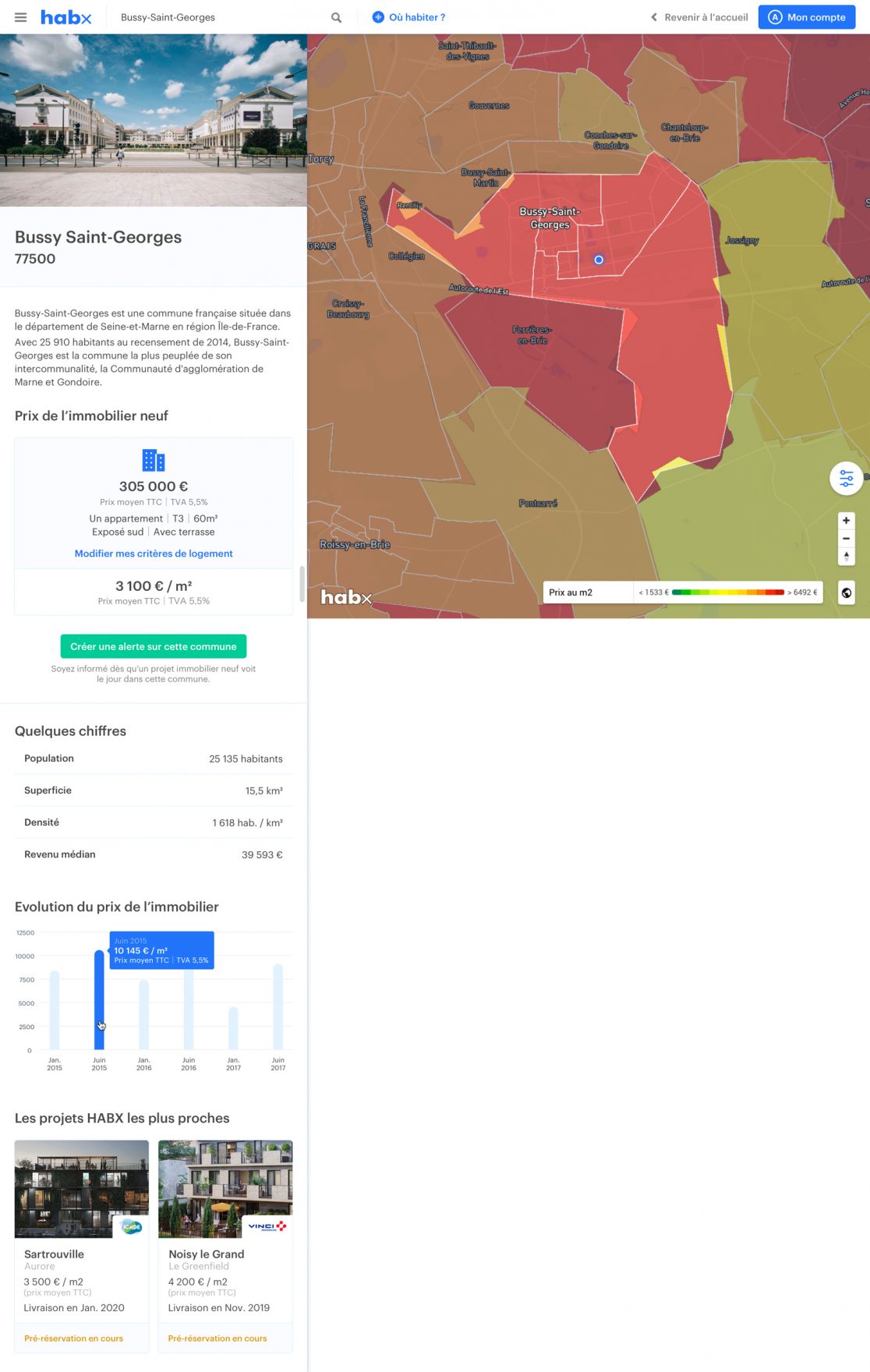Zoom in on the map
The width and height of the screenshot is (870, 1372).
coord(846,521)
